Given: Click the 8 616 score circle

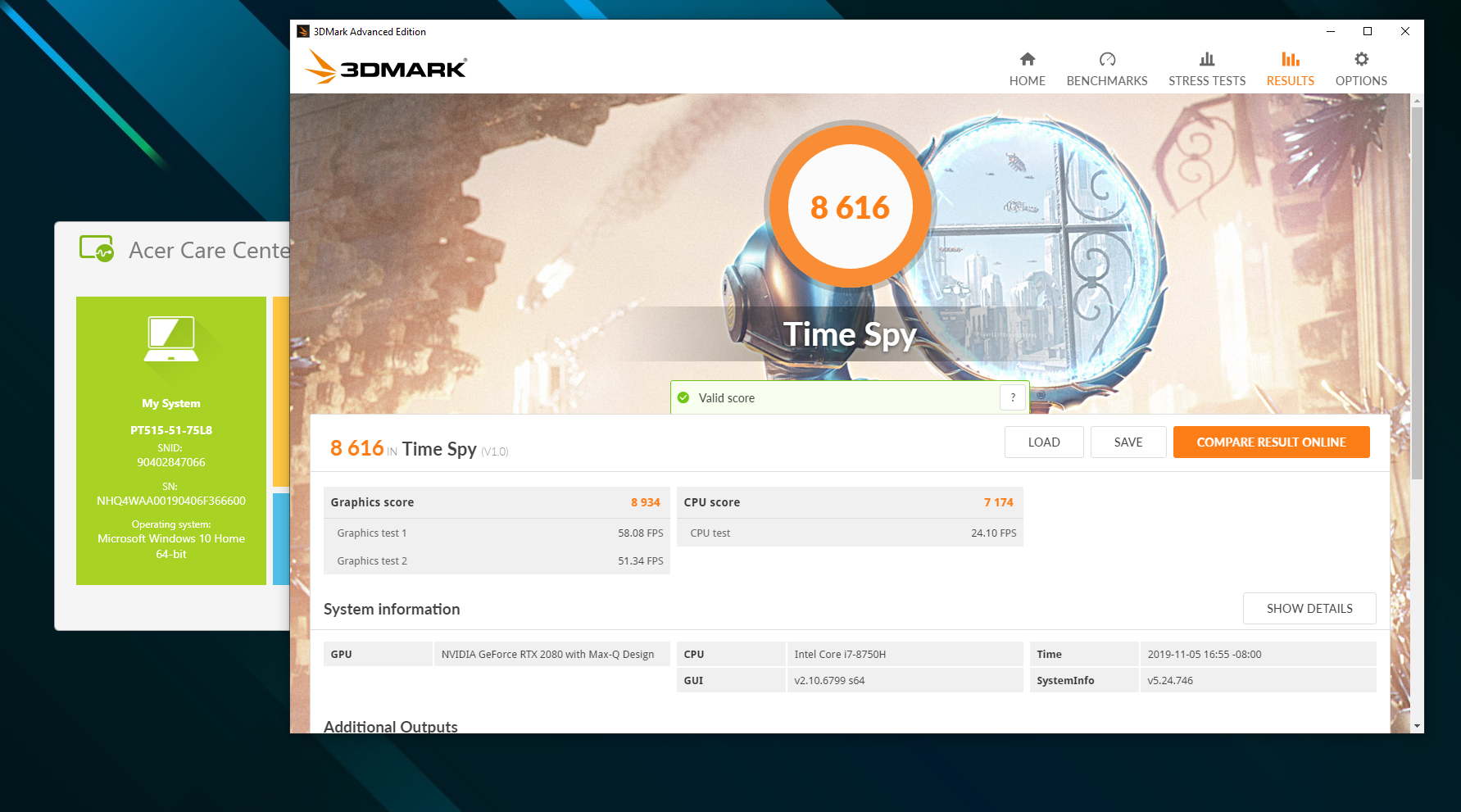Looking at the screenshot, I should (x=850, y=207).
